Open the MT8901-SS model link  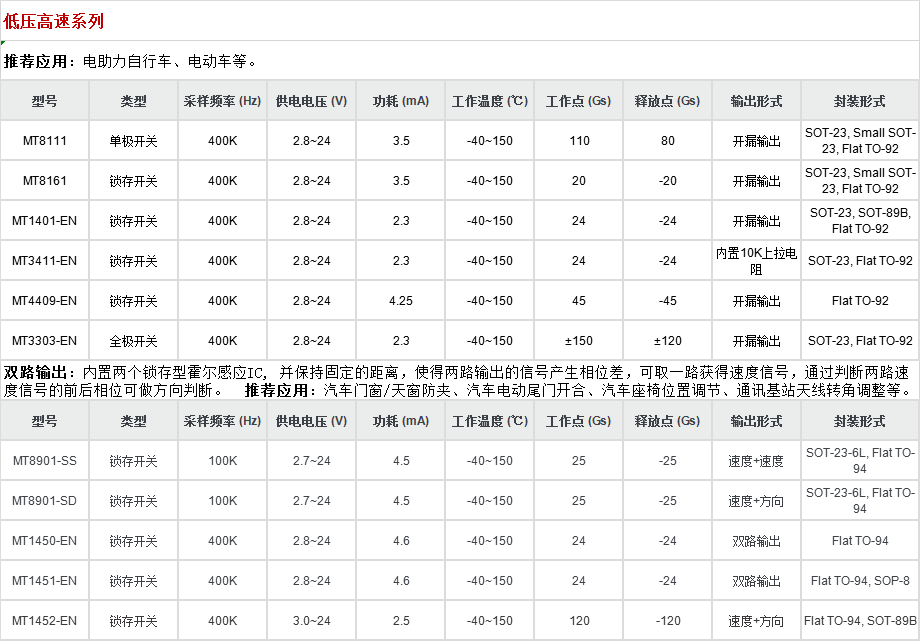(44, 461)
